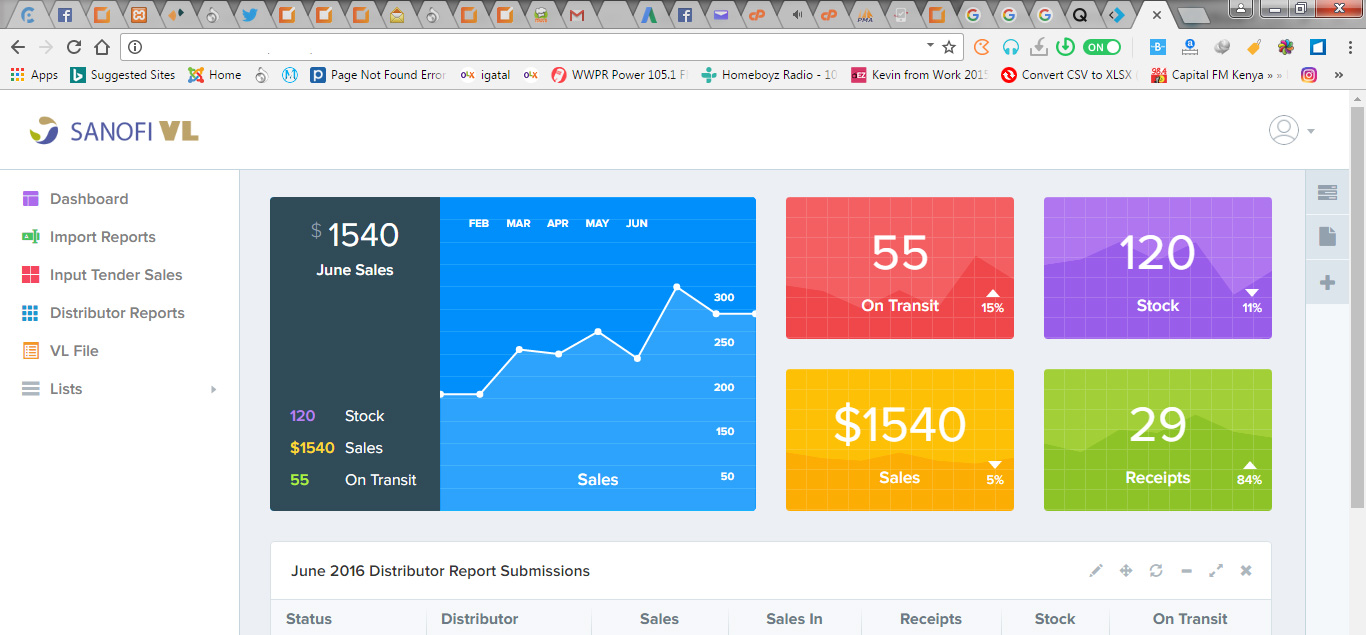Click the move icon on submissions panel
Image resolution: width=1366 pixels, height=635 pixels.
point(1126,571)
